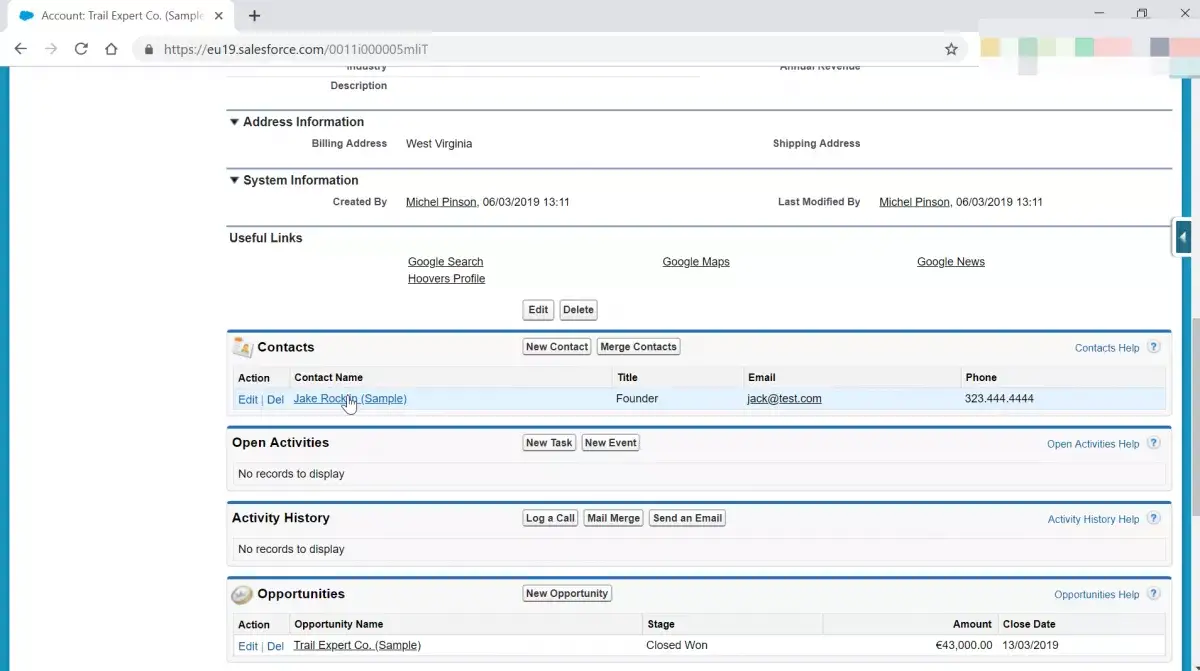
Task: Expand the collapsed sidebar panel arrow
Action: coord(1183,238)
